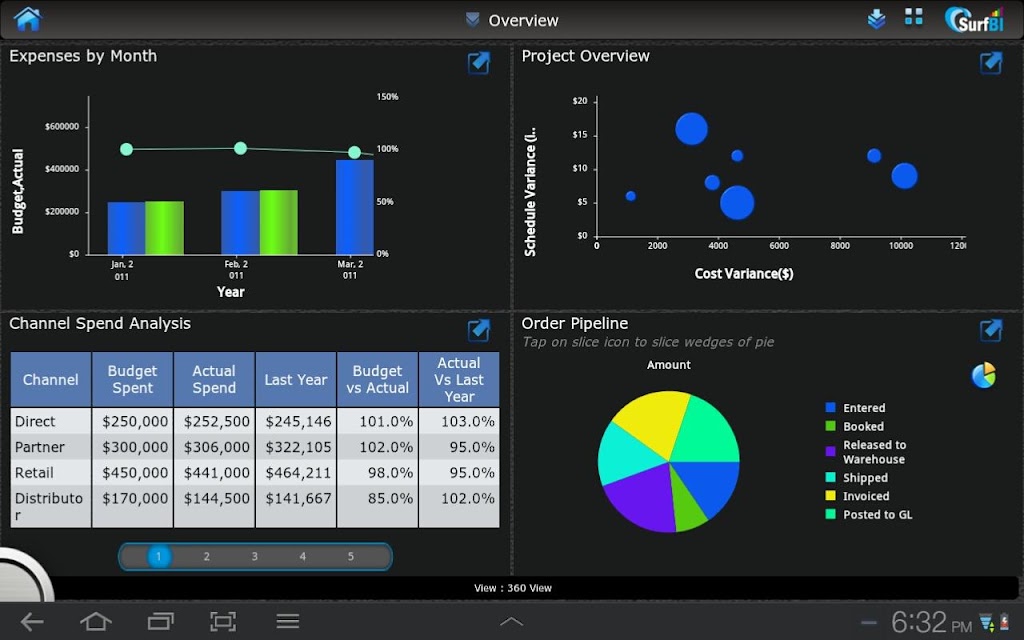Select page 3 in the page selector
This screenshot has height=640, width=1024.
pyautogui.click(x=255, y=556)
